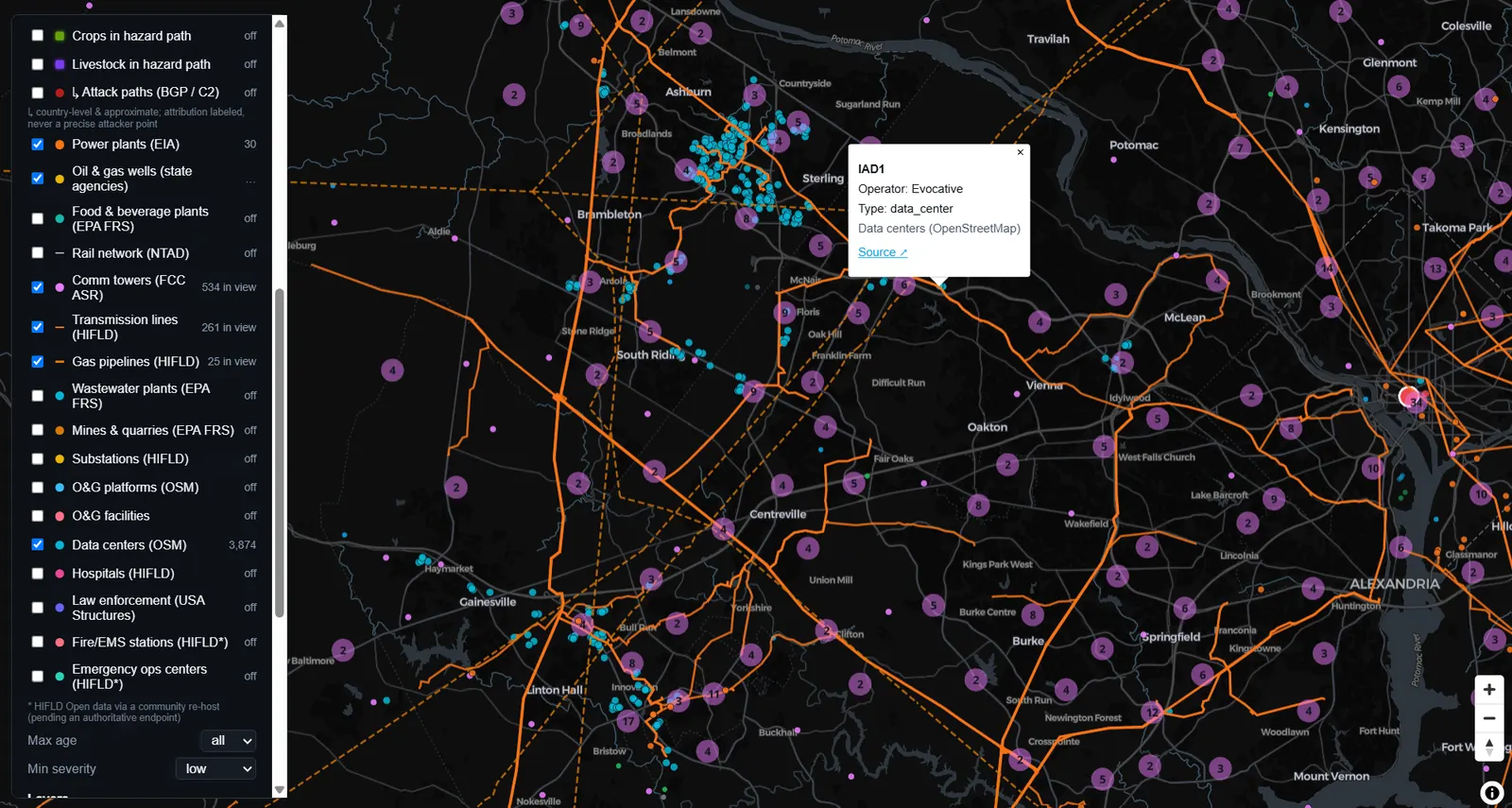
Task: Uncheck Gas pipelines (HIFLD) layer
Action: click(38, 362)
